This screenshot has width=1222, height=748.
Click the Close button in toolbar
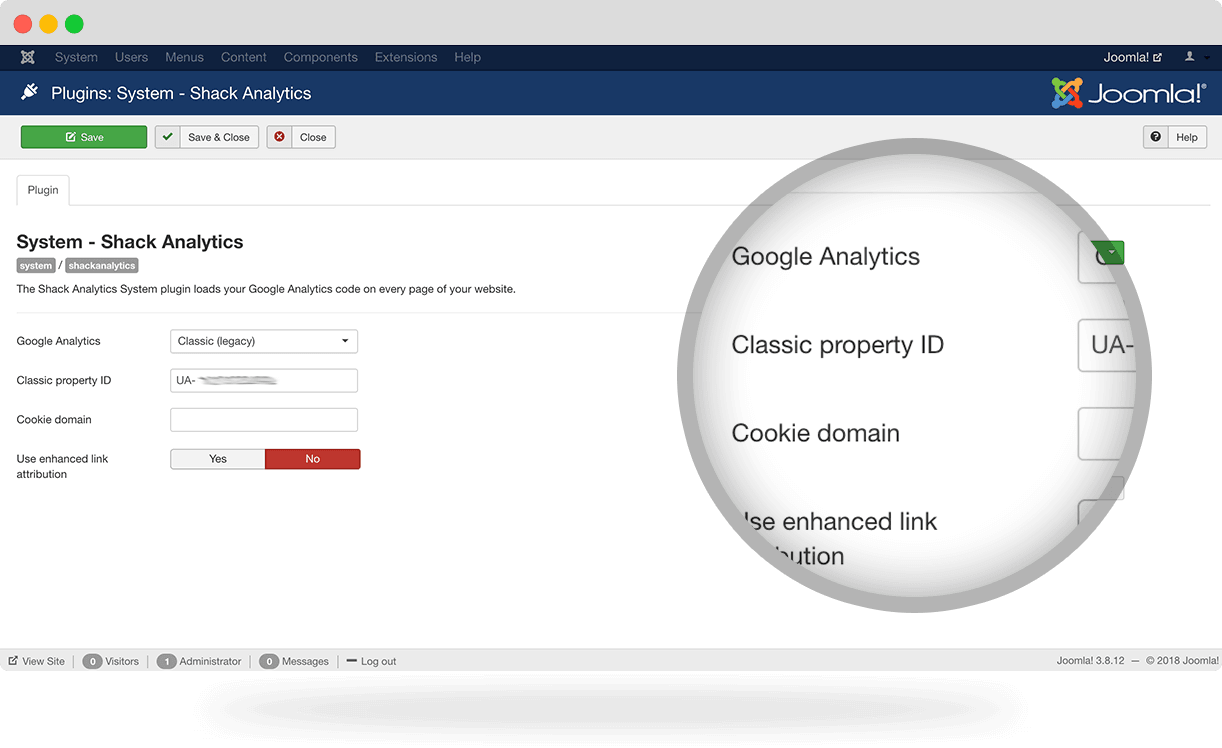(x=301, y=137)
